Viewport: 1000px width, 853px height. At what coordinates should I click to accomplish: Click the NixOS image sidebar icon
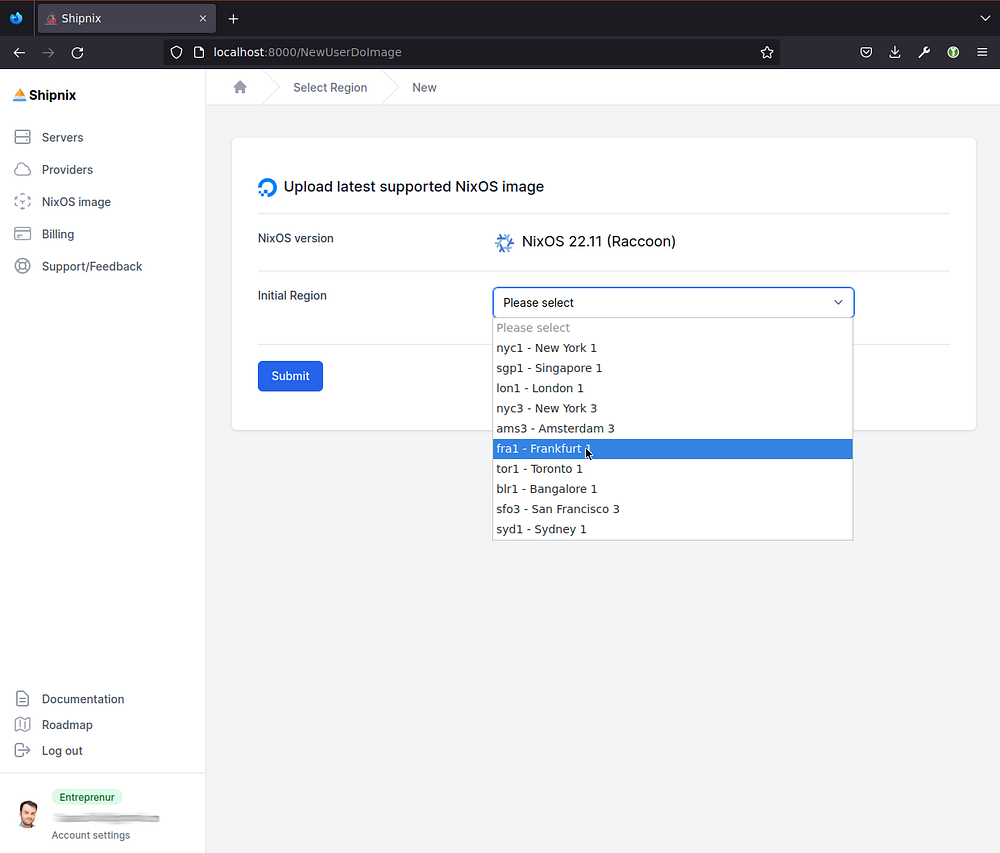tap(22, 201)
